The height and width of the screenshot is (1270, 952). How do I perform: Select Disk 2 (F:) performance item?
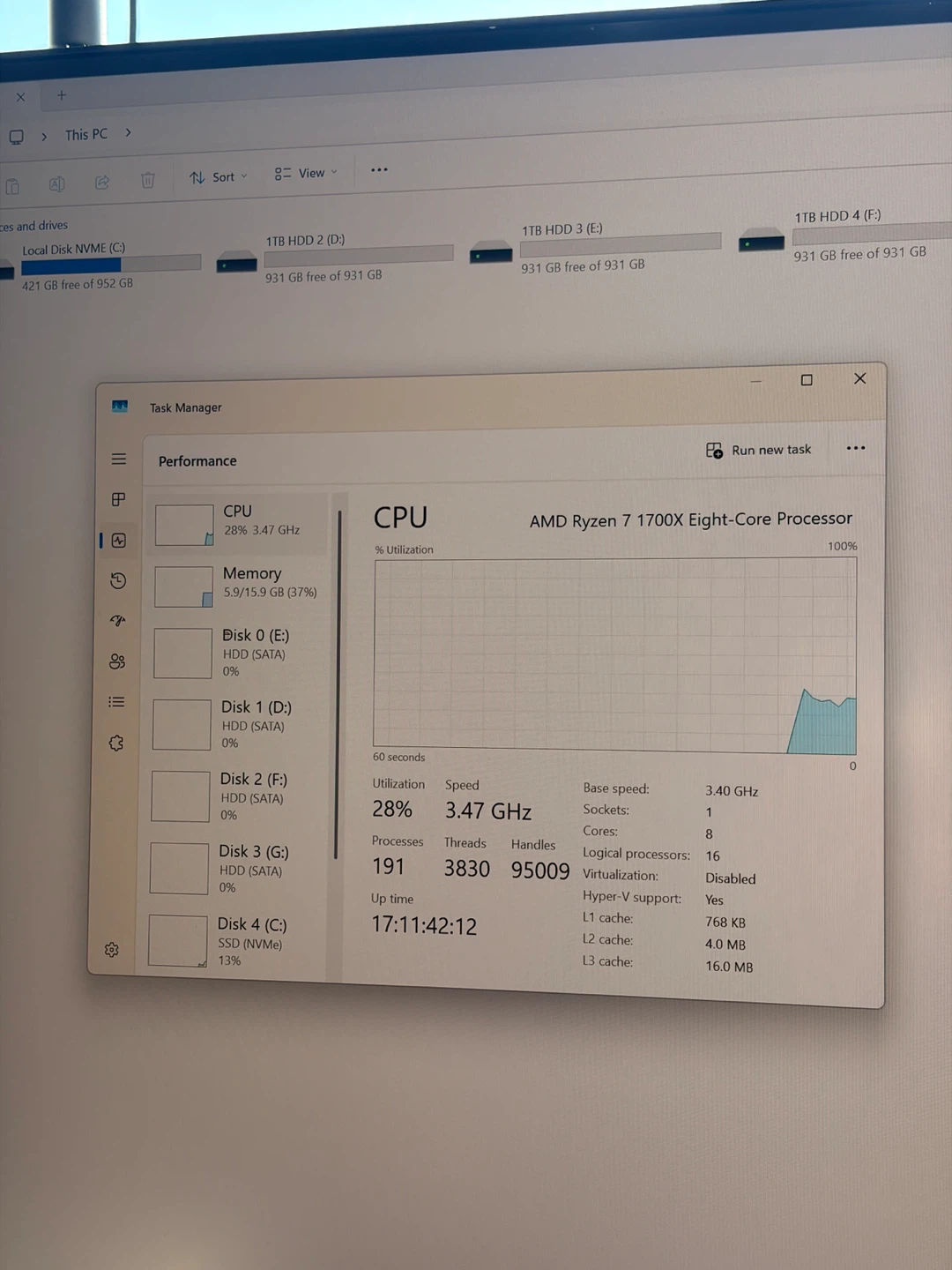236,796
